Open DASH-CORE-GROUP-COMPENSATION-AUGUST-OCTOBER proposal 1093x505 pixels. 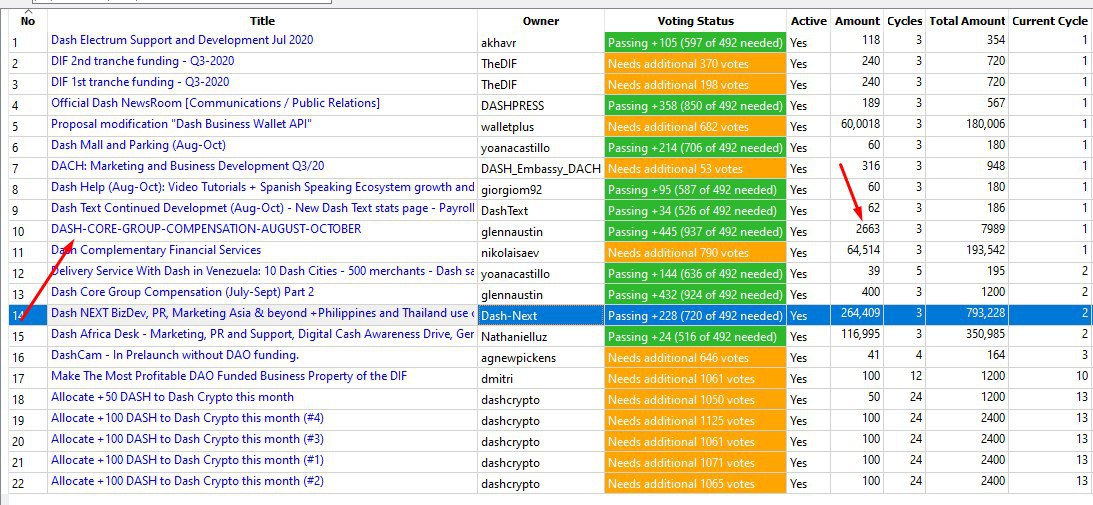coord(206,229)
